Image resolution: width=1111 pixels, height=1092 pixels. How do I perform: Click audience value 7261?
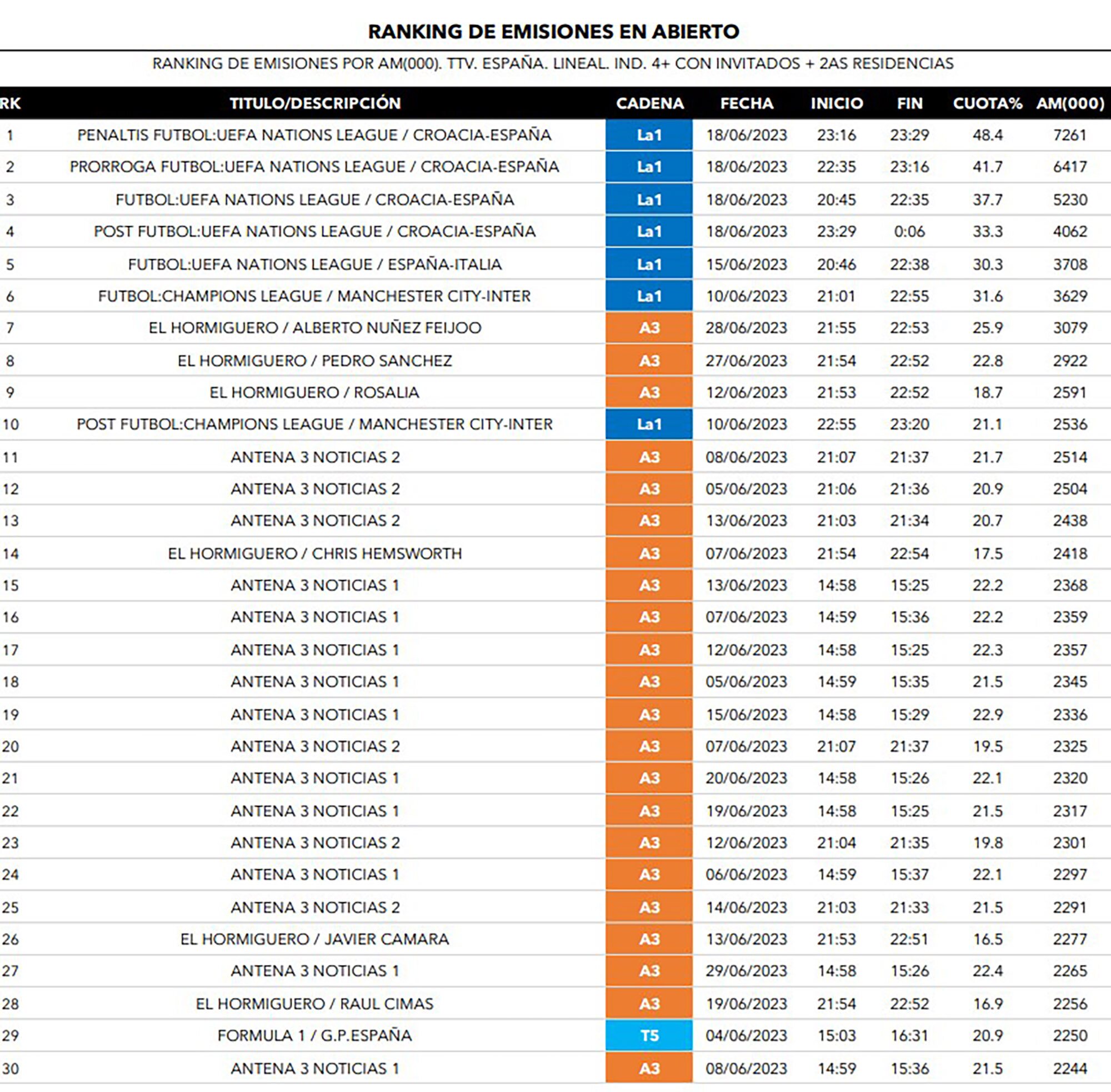[1070, 135]
